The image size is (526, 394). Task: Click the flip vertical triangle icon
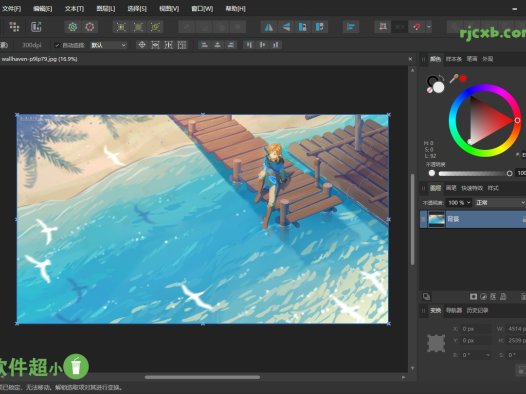point(286,27)
